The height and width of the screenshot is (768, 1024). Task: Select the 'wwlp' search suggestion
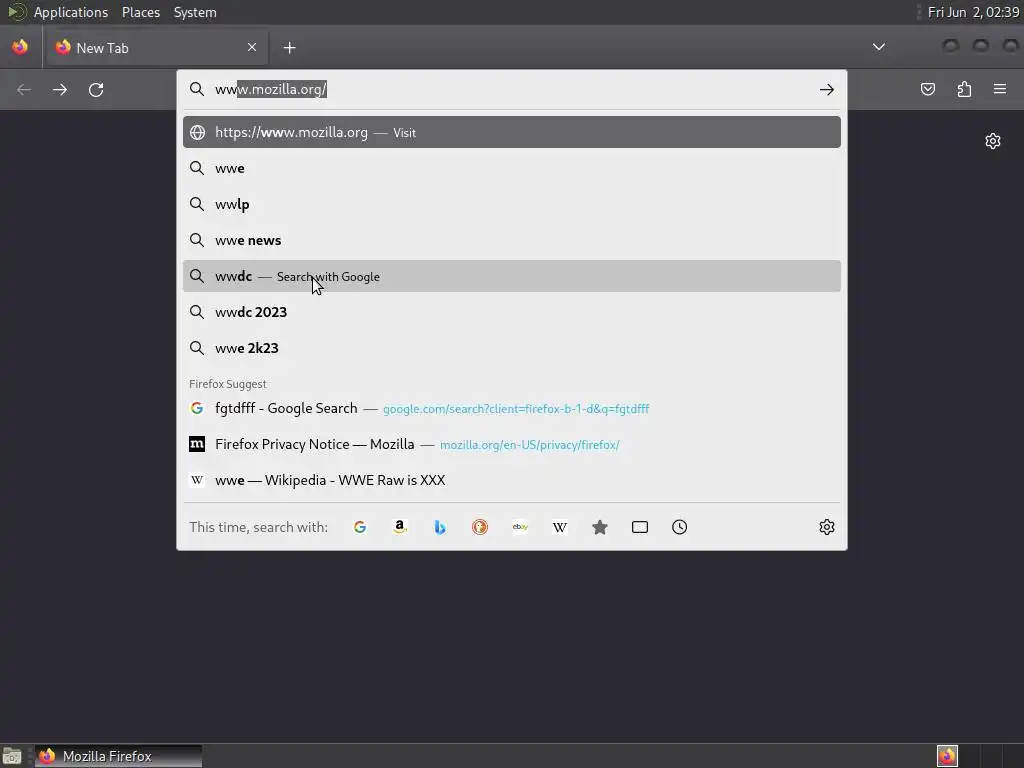pos(511,204)
